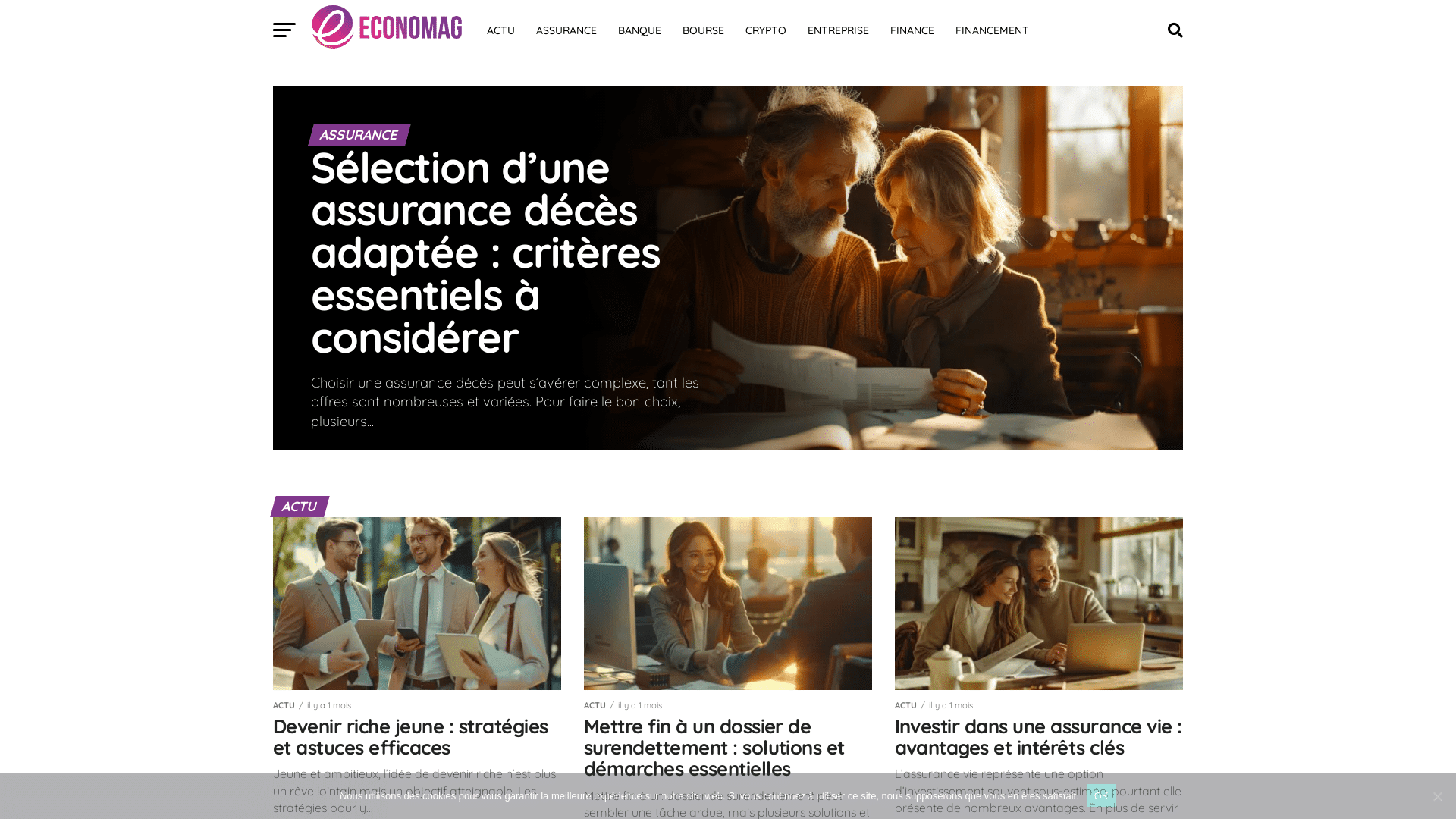
Task: Open the search magnifier icon
Action: (1175, 30)
